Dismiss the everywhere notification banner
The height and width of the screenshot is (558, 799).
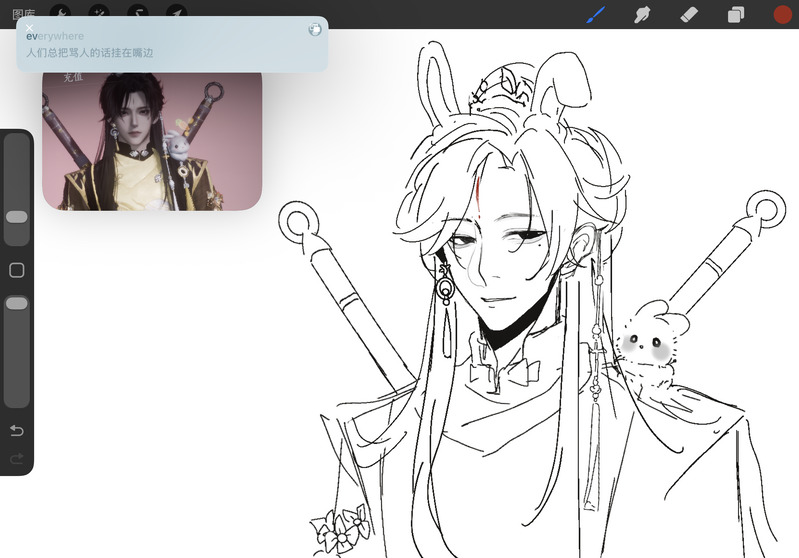coord(30,28)
